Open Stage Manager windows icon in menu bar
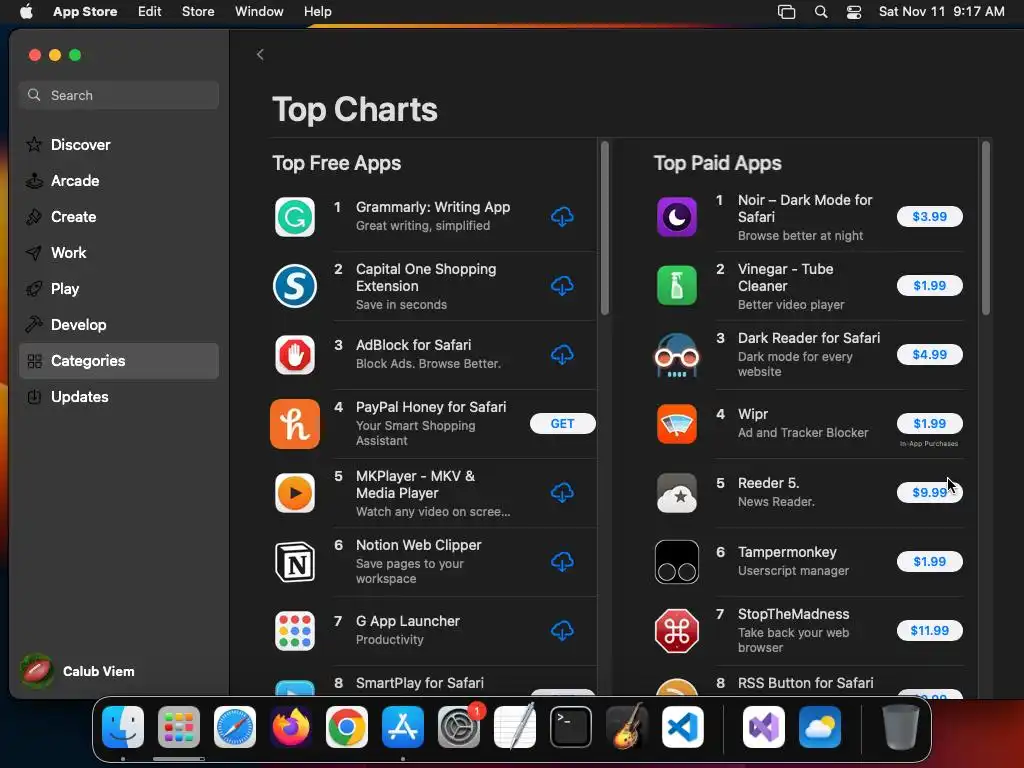The image size is (1024, 768). tap(786, 12)
